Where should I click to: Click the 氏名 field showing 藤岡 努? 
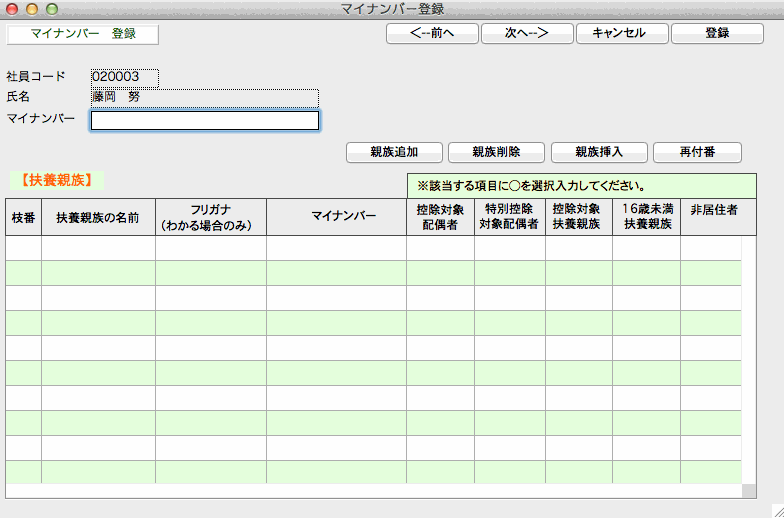click(205, 97)
